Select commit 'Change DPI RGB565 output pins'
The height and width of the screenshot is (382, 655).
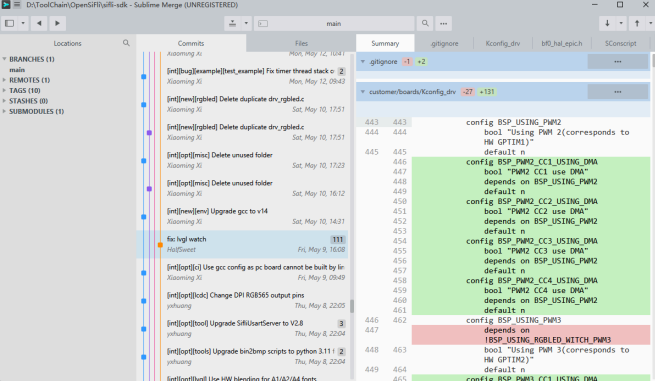coord(243,300)
